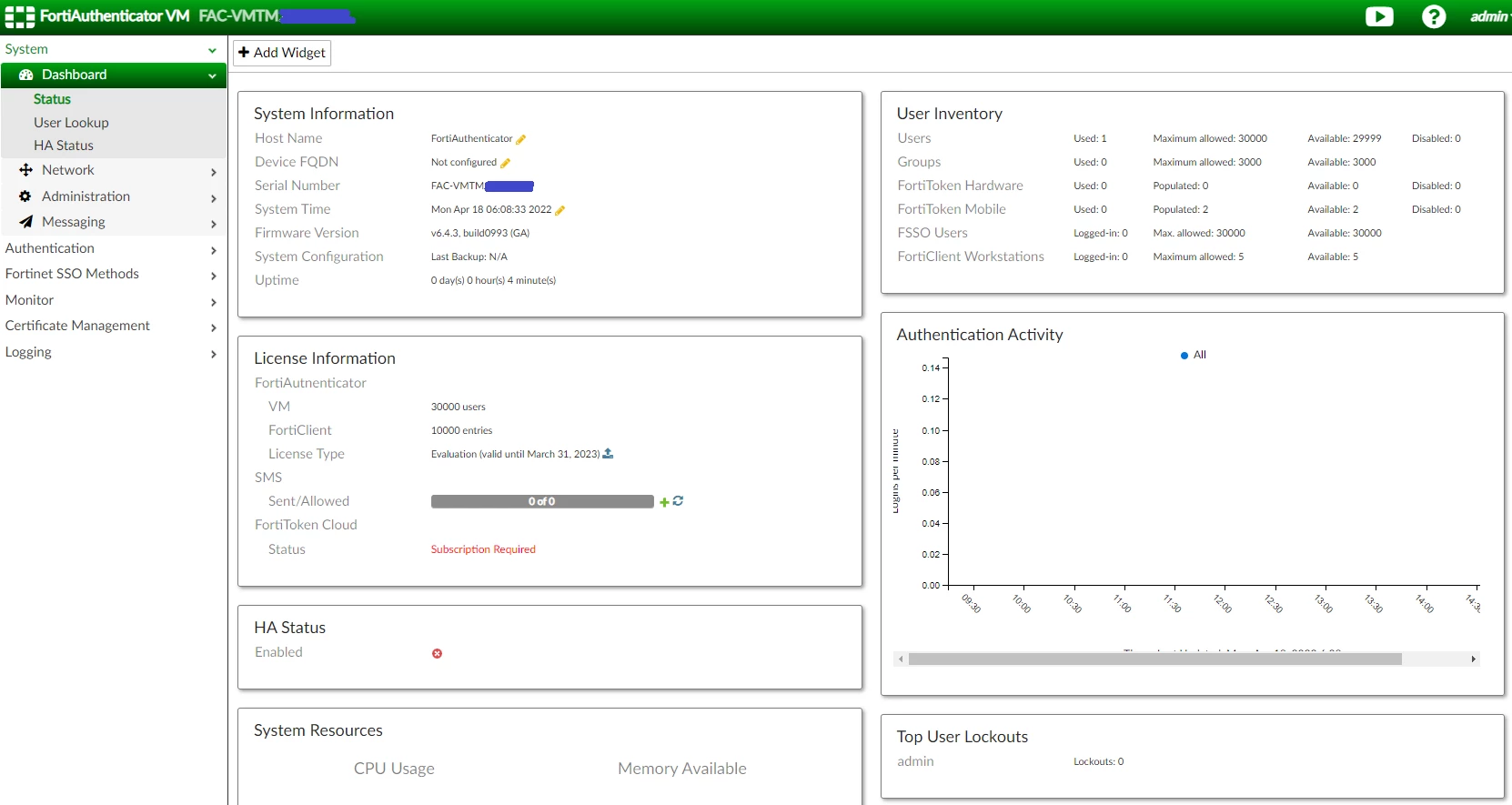Open the Network menu
Image resolution: width=1512 pixels, height=805 pixels.
(68, 170)
